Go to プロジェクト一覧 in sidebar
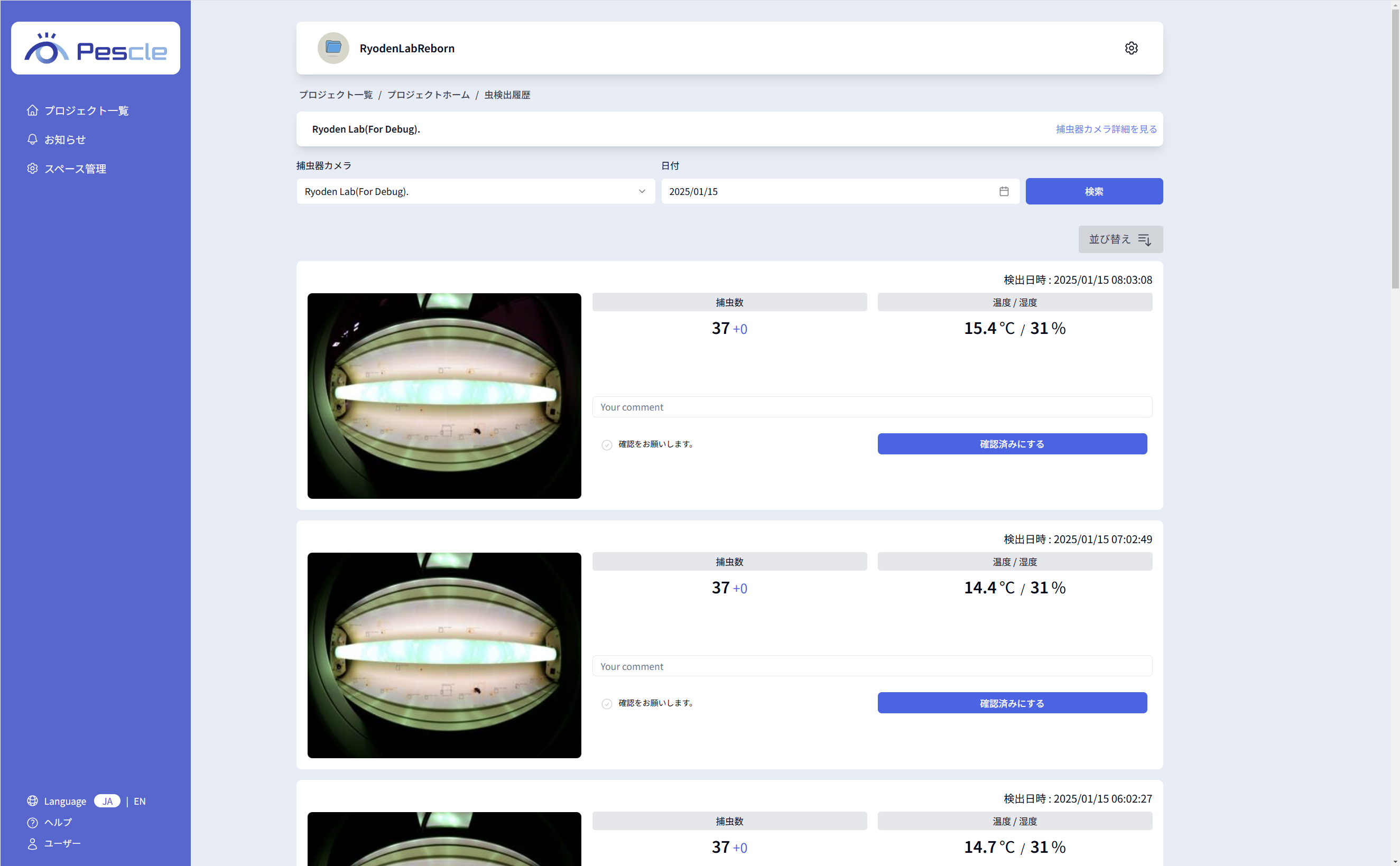The image size is (1400, 866). coord(86,110)
